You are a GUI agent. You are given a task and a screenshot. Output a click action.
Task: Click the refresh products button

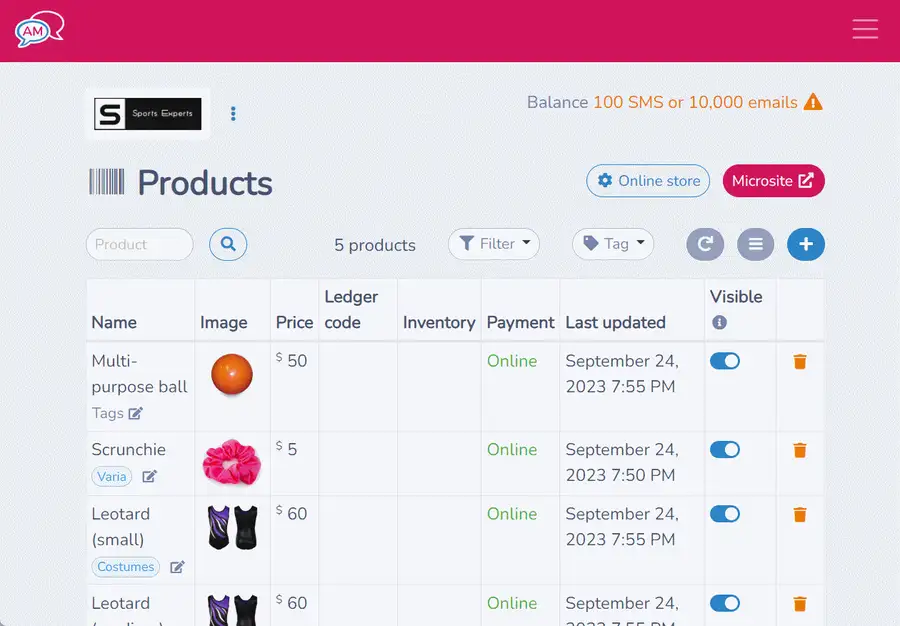click(705, 244)
